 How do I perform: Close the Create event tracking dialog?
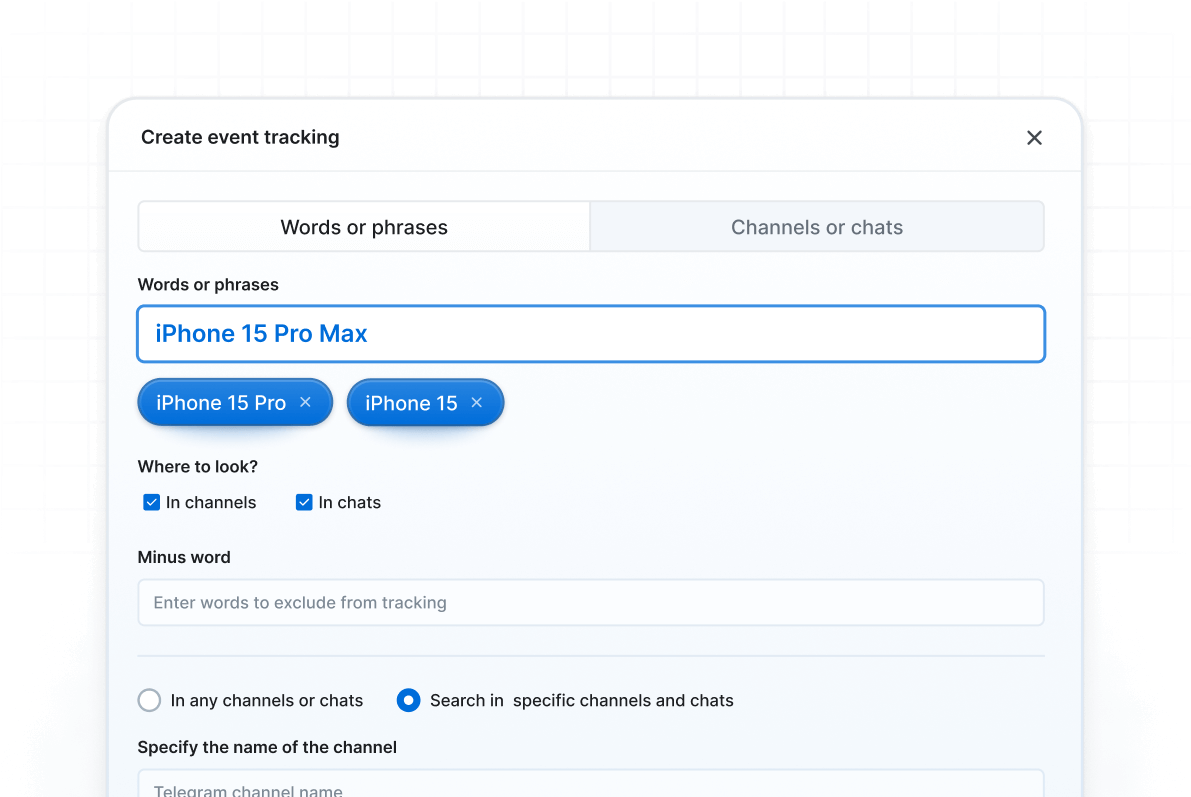[1034, 138]
